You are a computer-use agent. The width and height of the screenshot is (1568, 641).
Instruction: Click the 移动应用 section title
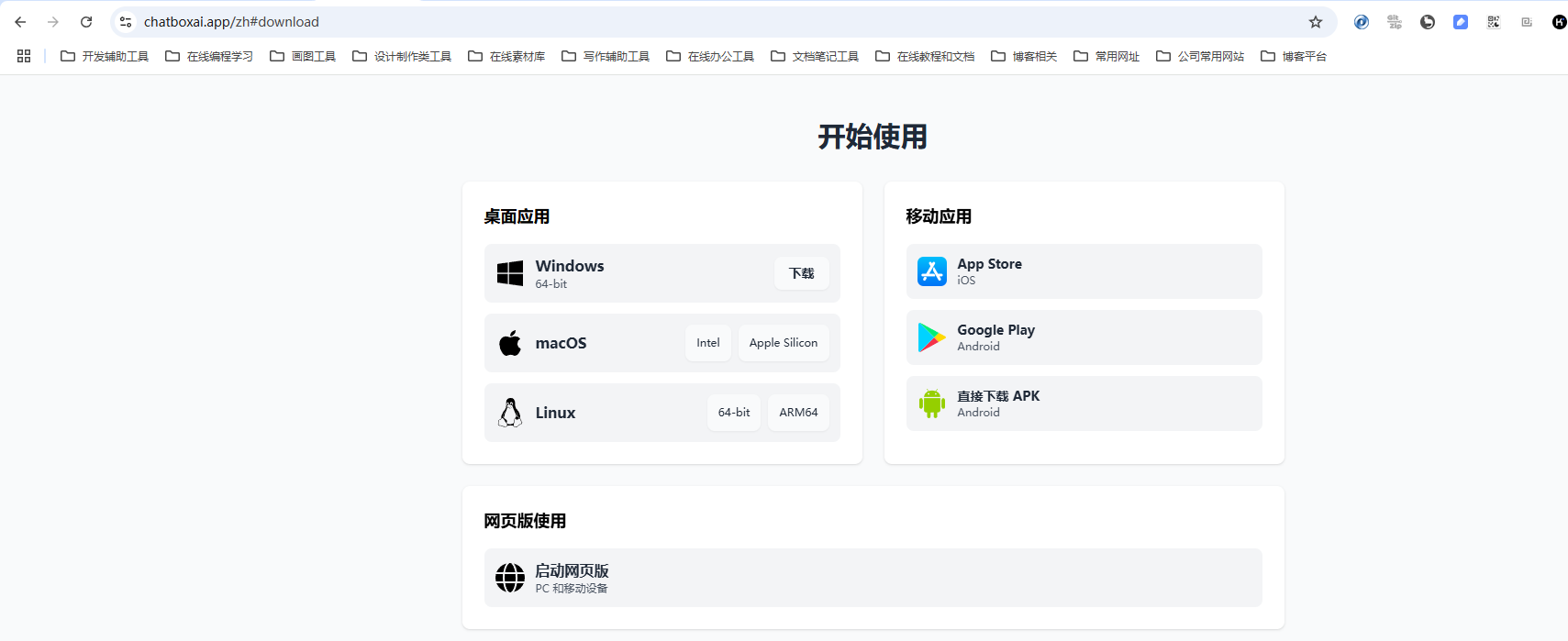[939, 216]
